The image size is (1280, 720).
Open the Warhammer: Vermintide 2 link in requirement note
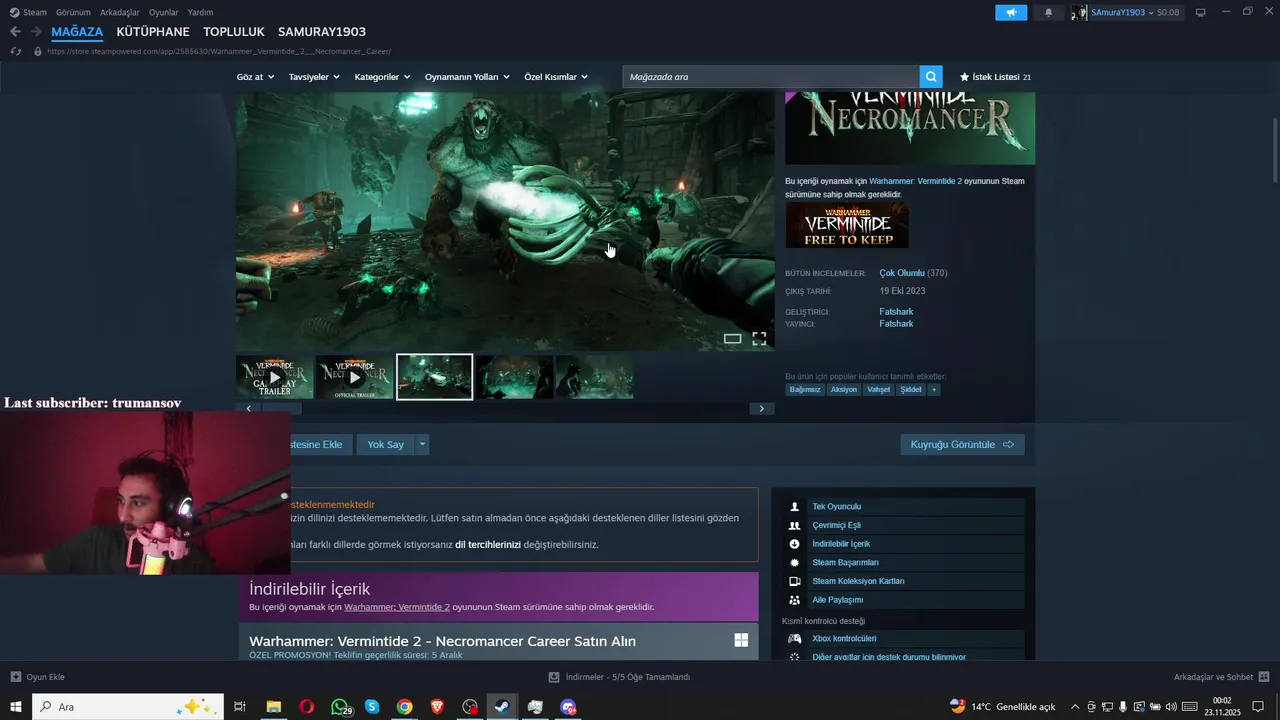pos(915,181)
